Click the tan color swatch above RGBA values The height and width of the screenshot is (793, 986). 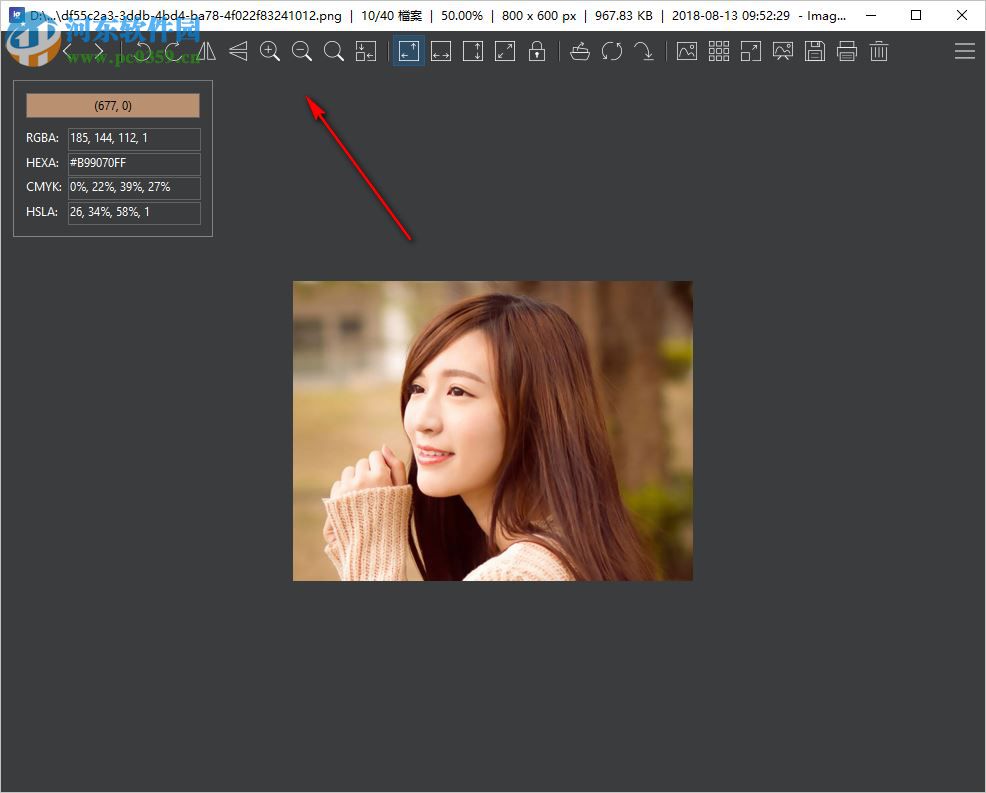point(112,105)
